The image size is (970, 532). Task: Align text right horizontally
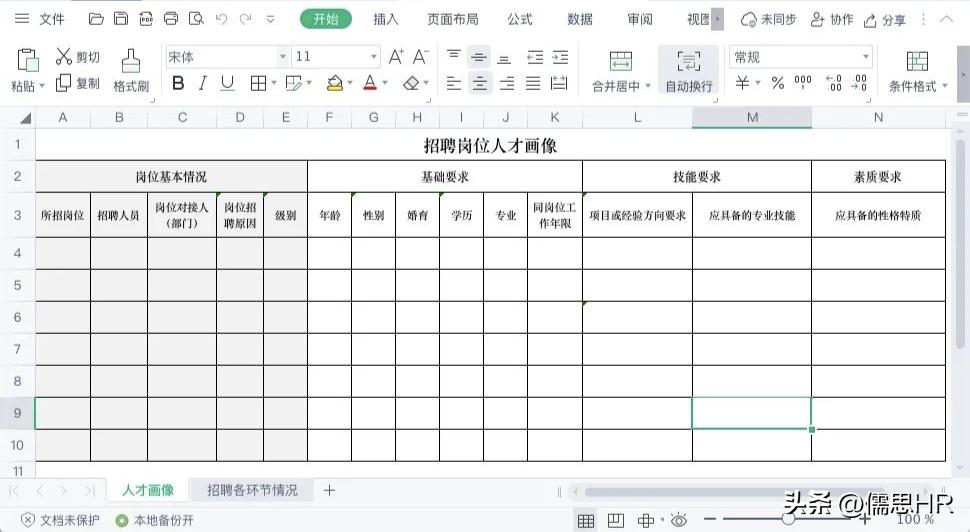(x=507, y=83)
